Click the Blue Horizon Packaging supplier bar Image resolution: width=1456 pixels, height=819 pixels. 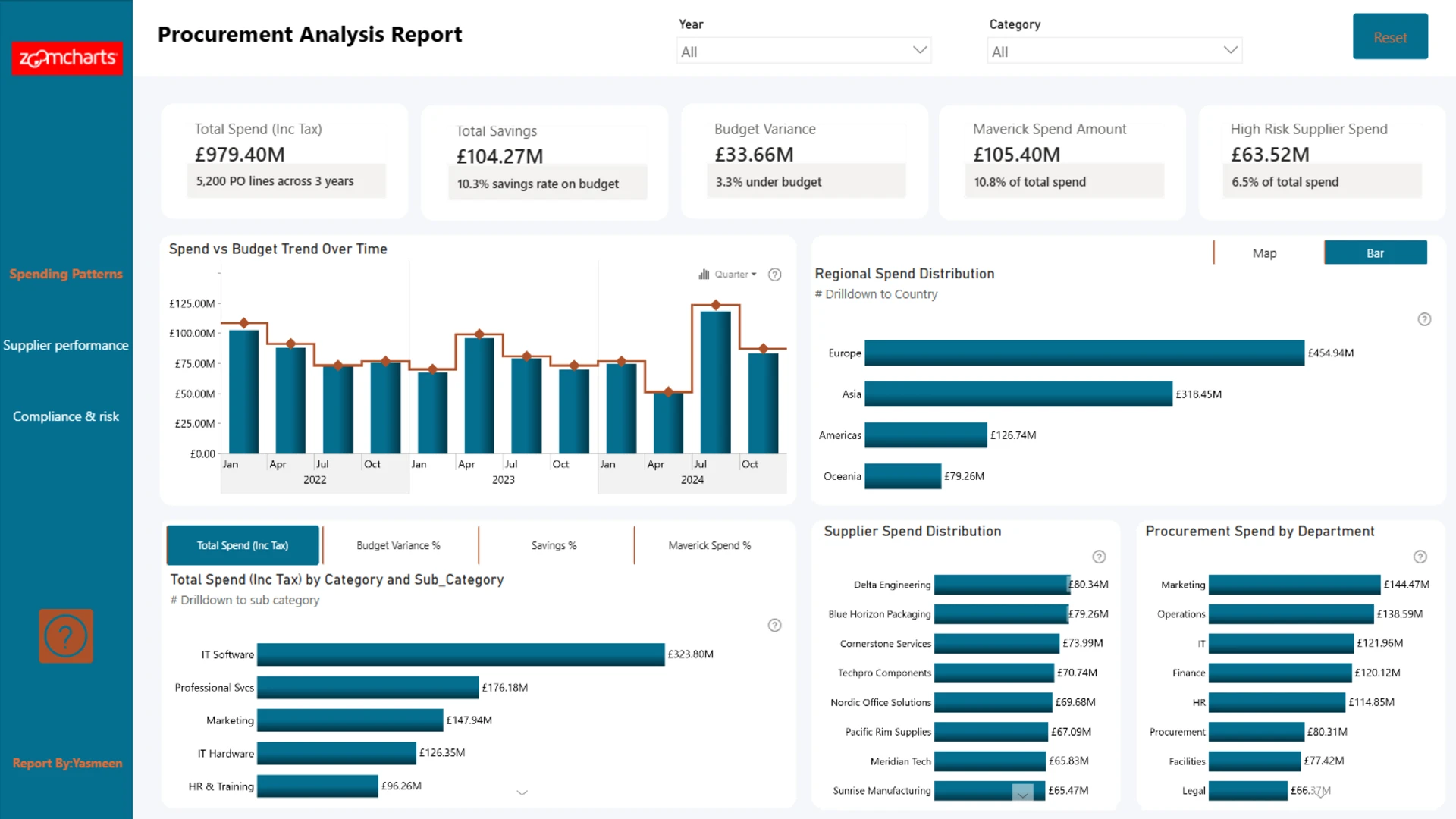(1001, 613)
